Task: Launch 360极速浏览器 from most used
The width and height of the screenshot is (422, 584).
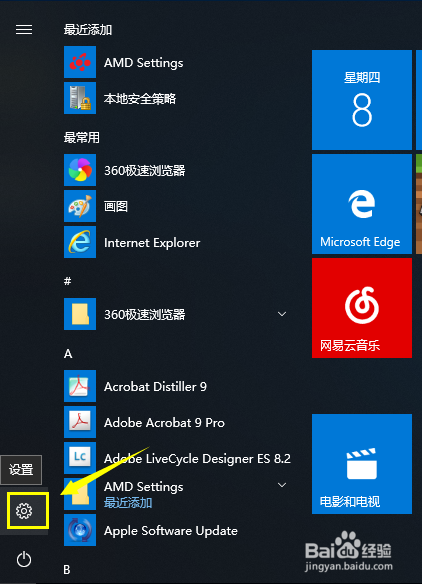Action: [x=175, y=170]
